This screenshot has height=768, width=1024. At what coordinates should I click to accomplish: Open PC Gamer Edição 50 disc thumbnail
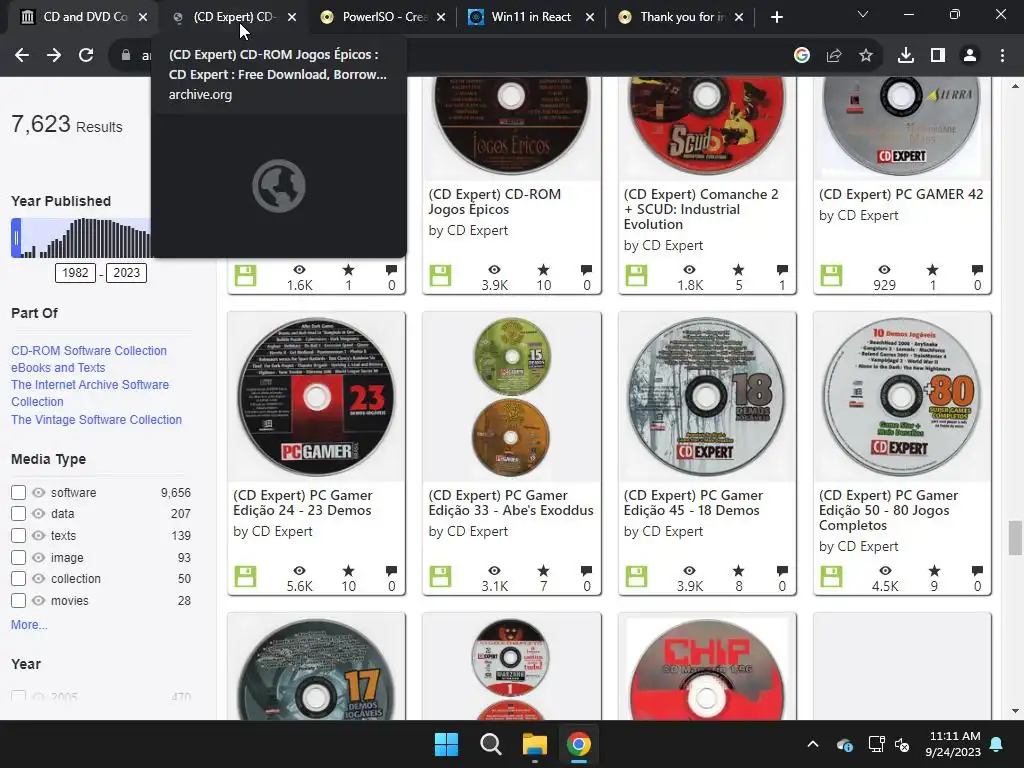[x=902, y=397]
